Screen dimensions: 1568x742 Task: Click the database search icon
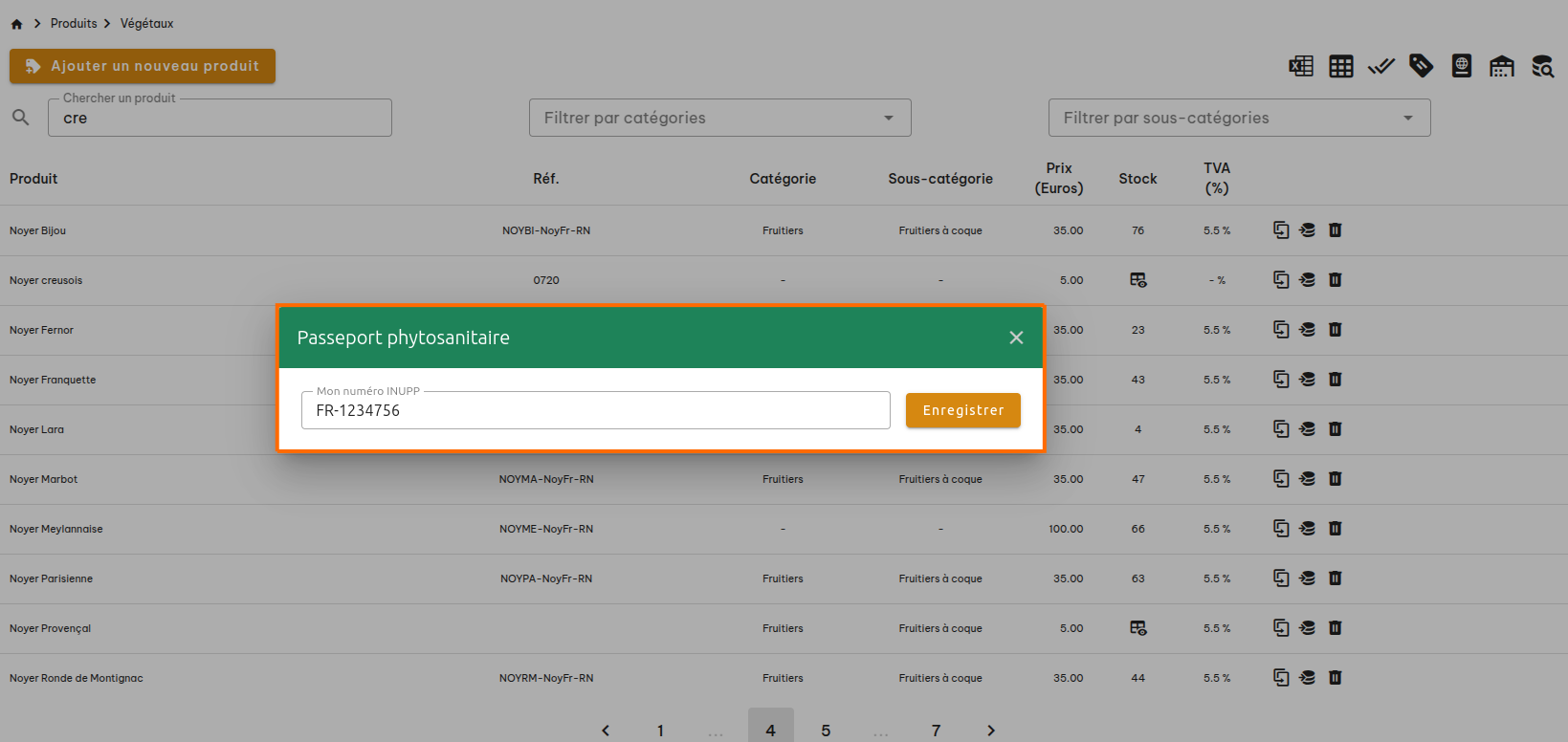pos(1542,66)
